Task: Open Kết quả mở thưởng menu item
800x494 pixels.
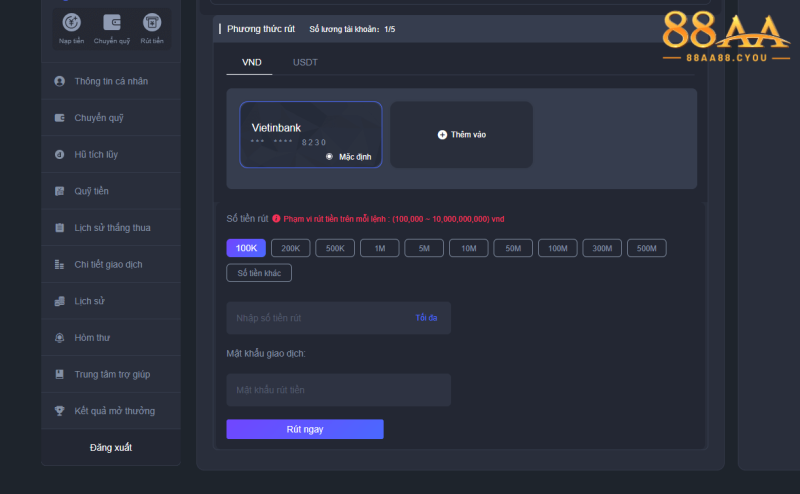Action: click(x=111, y=411)
